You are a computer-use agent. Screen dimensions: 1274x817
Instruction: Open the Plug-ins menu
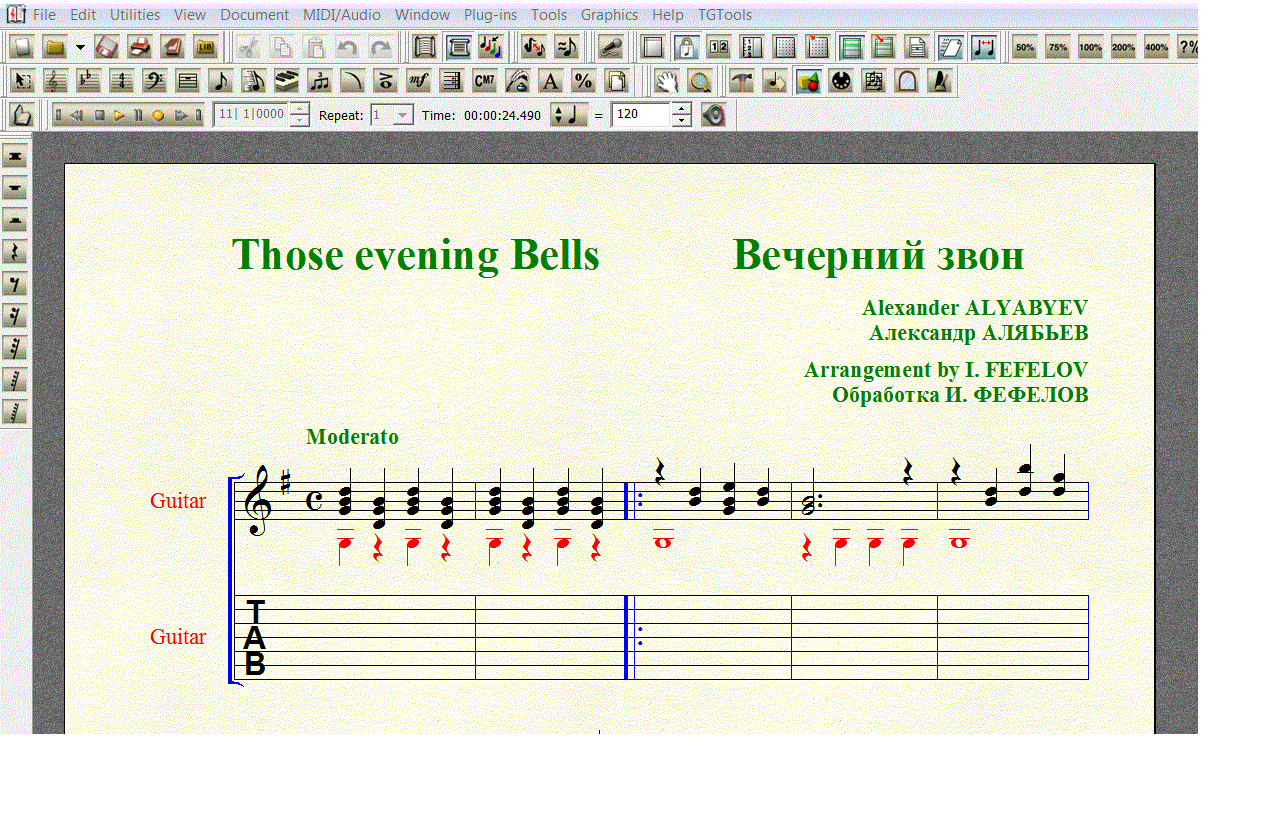pos(490,15)
